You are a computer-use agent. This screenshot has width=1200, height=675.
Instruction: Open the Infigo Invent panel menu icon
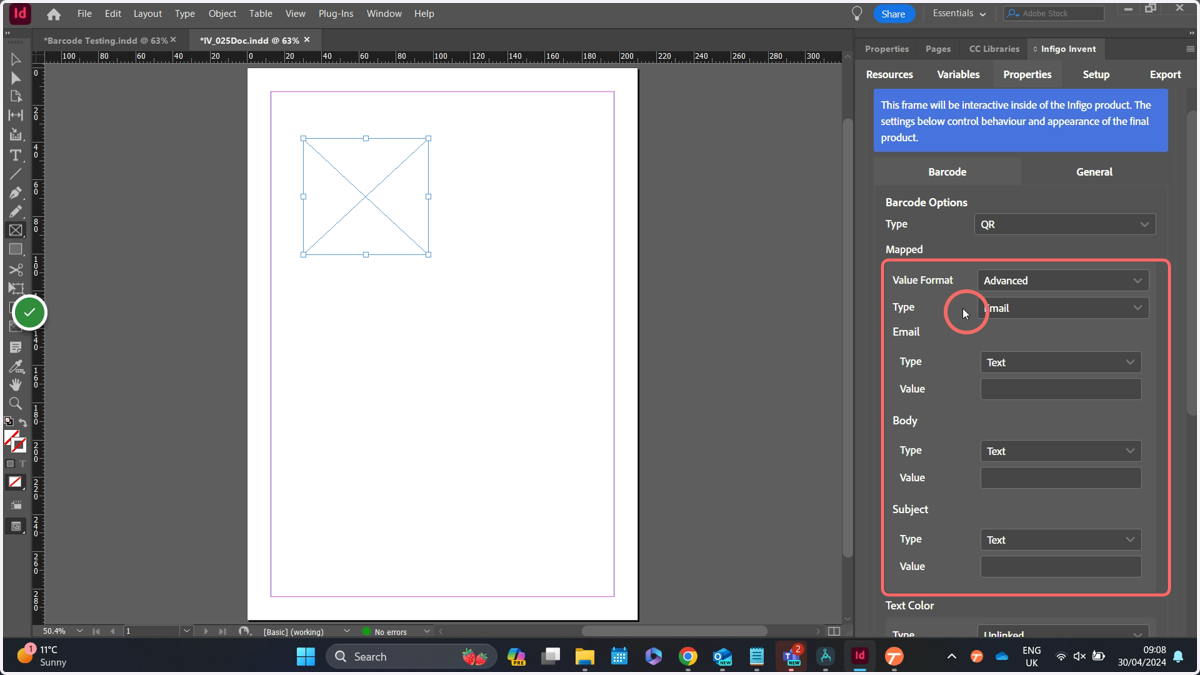[x=1190, y=49]
